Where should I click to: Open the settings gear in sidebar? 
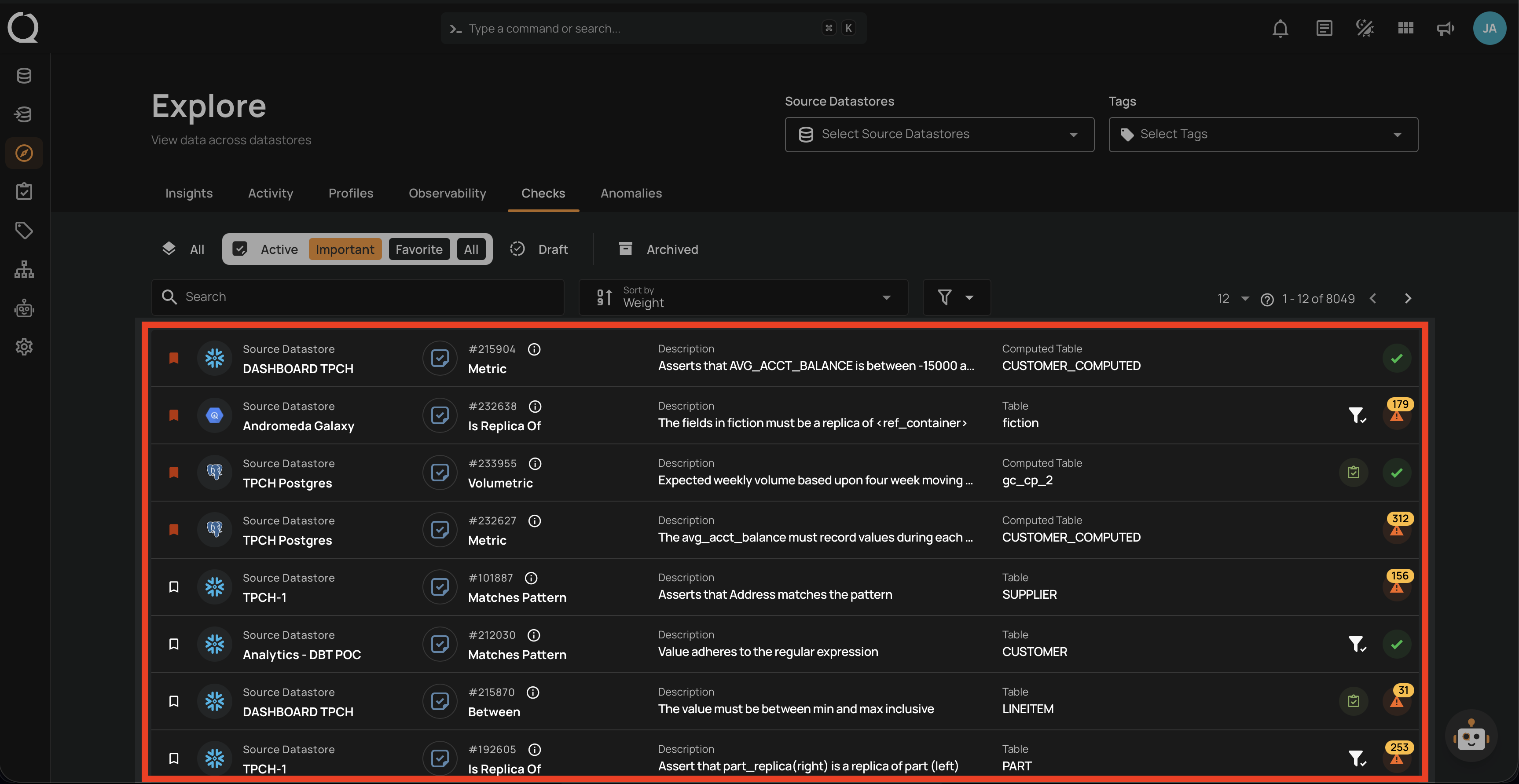click(x=24, y=347)
